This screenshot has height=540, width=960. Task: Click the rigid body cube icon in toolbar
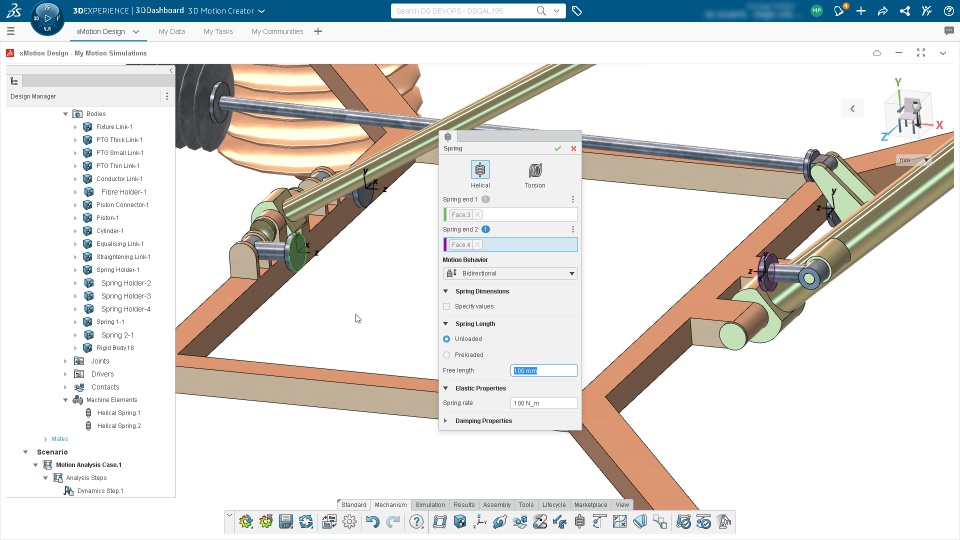[x=460, y=522]
